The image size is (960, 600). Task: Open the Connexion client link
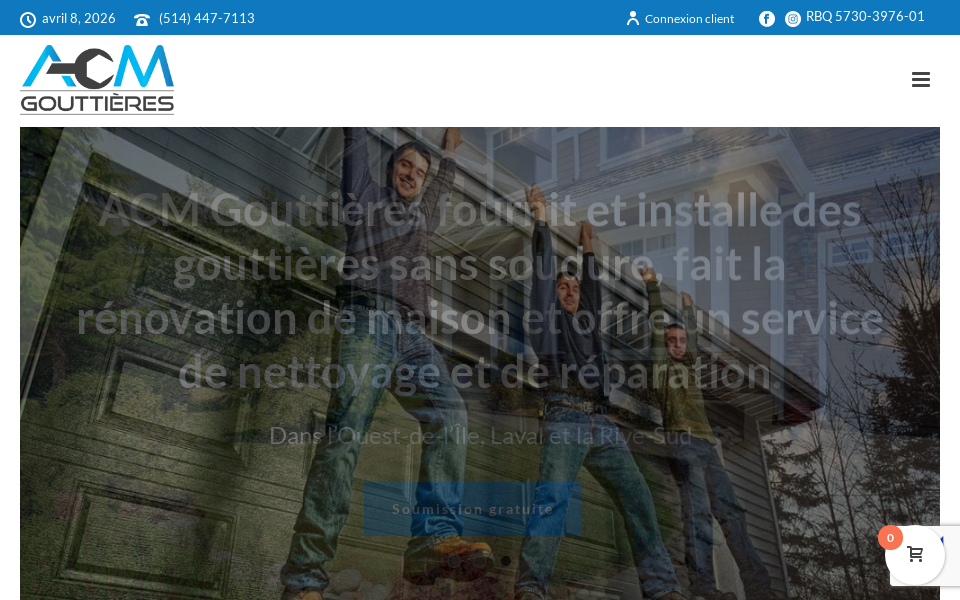pyautogui.click(x=689, y=18)
